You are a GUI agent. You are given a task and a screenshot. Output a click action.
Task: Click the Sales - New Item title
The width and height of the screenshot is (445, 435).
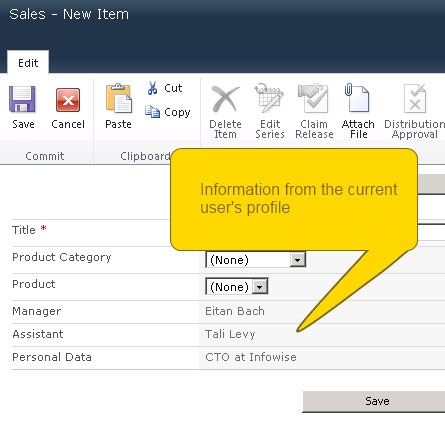69,14
